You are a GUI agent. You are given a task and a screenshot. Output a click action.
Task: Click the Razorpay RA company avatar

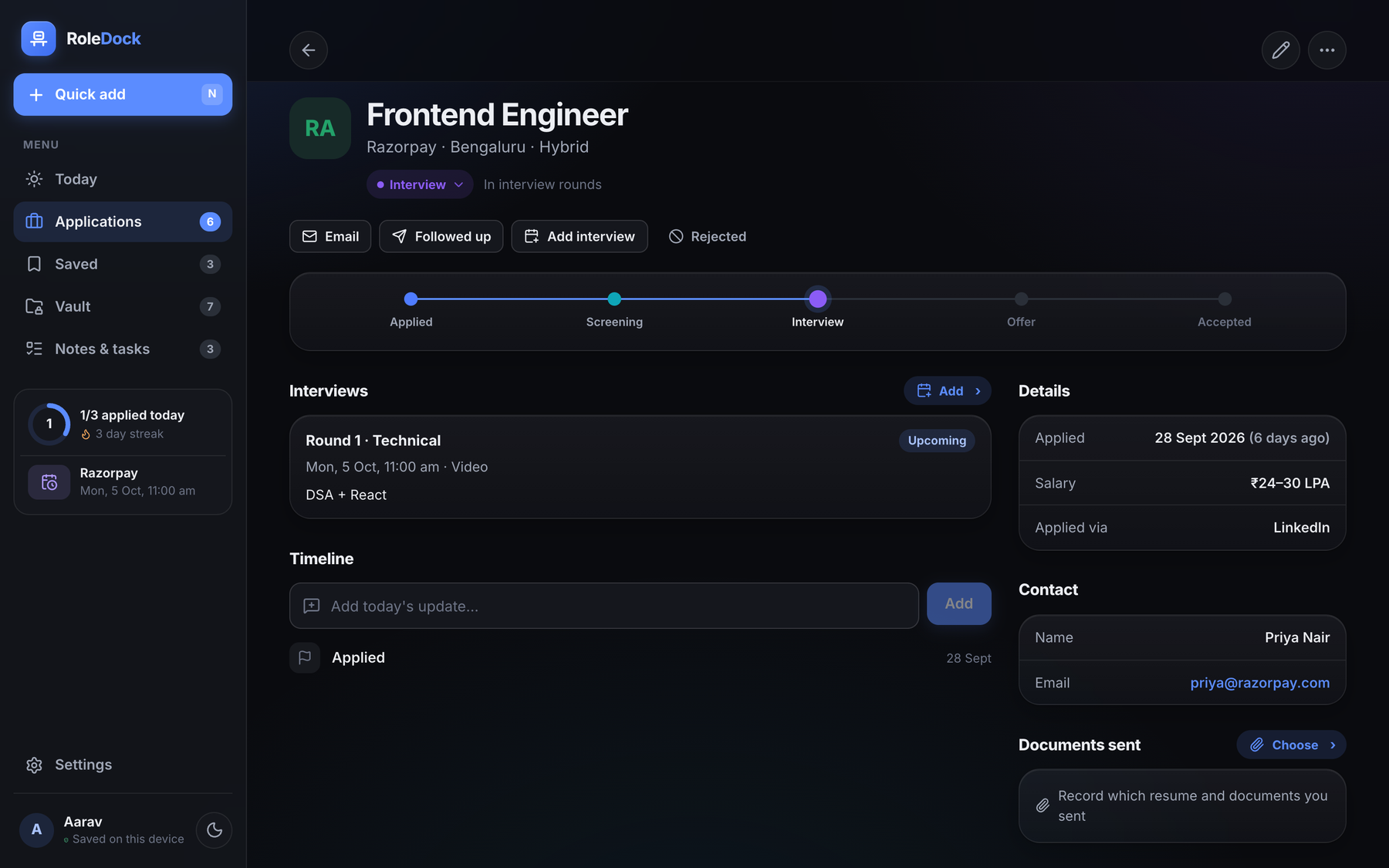320,128
